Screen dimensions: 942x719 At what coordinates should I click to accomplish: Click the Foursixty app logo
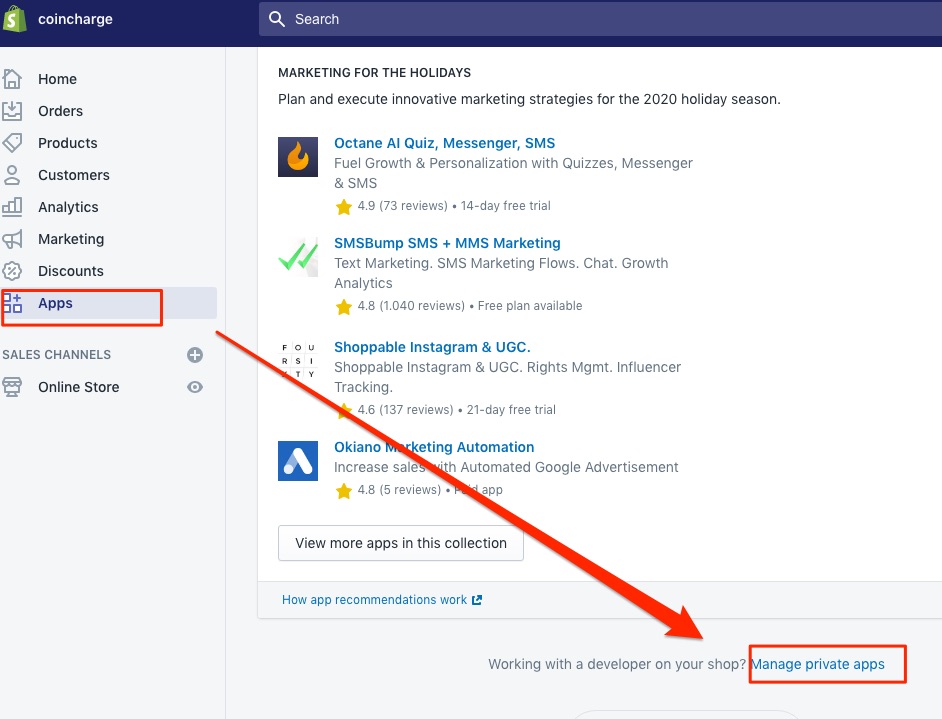click(x=298, y=360)
